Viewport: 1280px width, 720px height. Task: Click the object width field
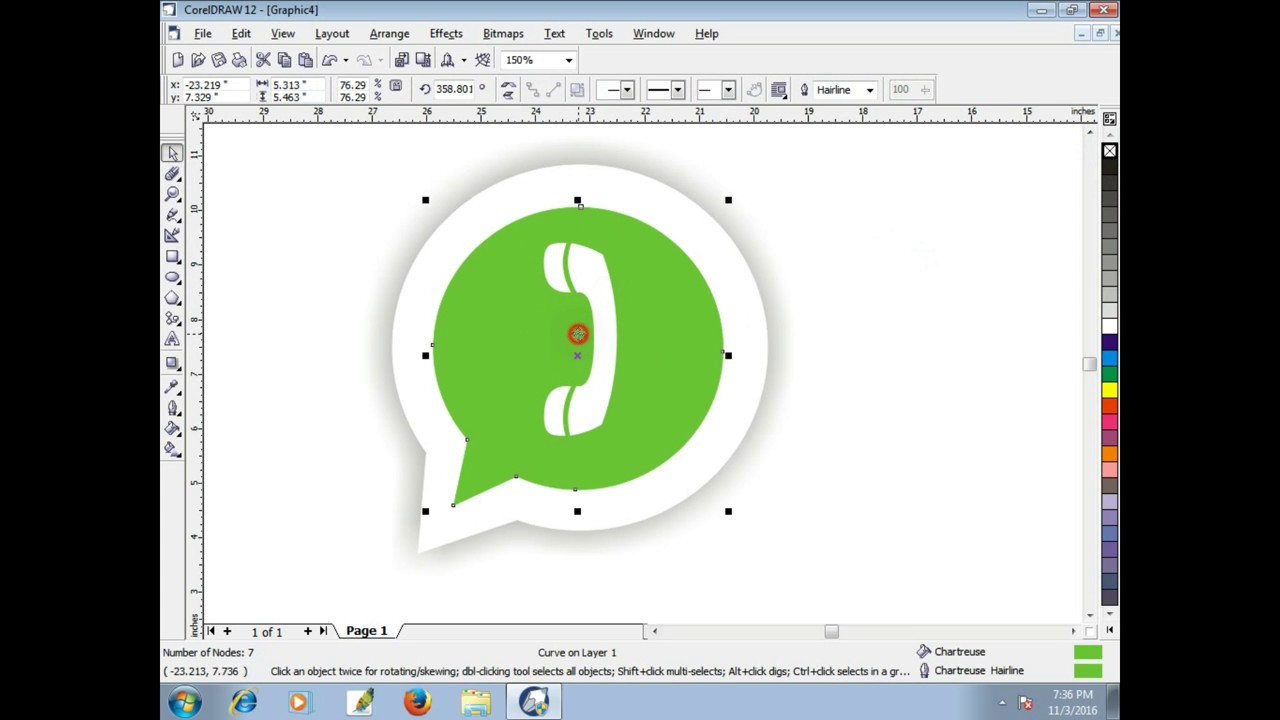click(298, 85)
